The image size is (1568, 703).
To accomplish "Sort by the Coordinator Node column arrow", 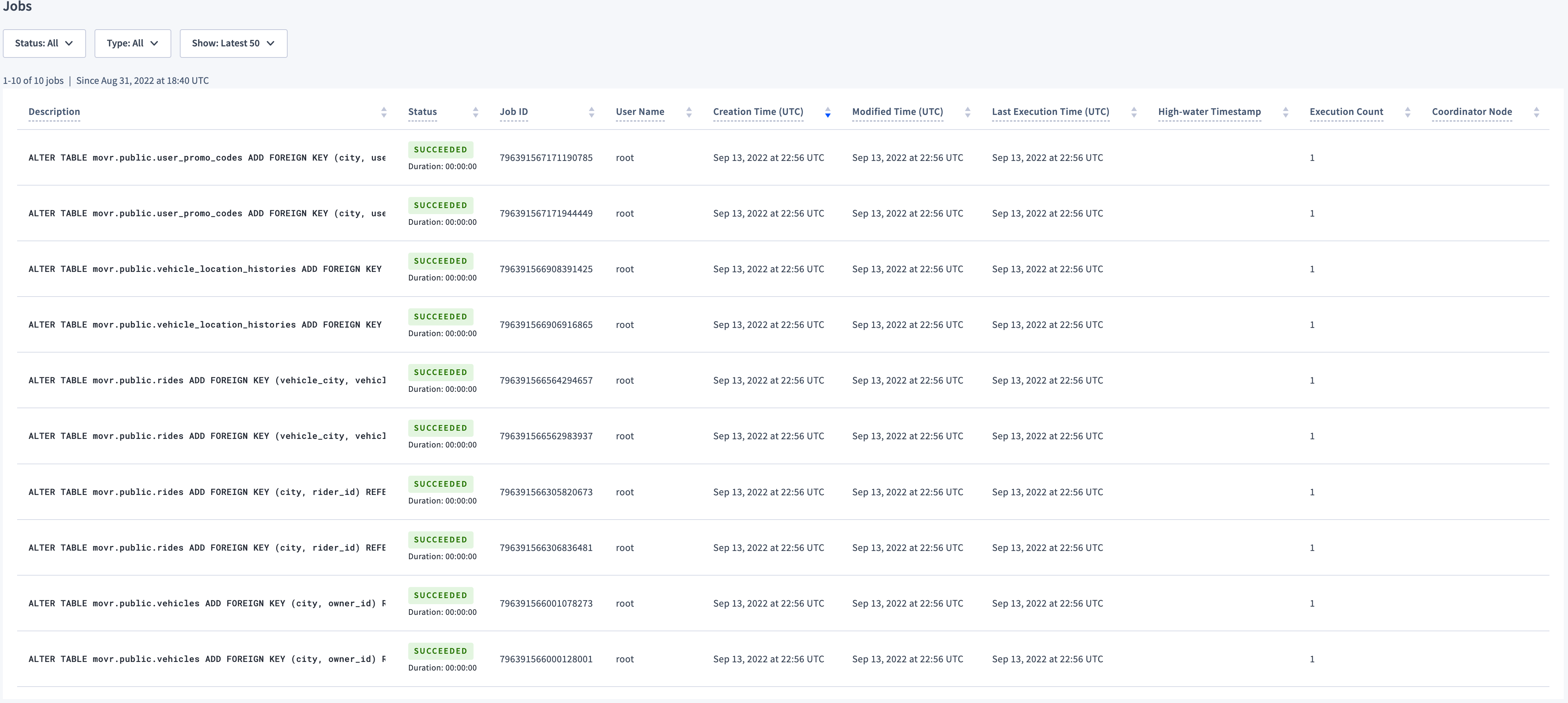I will pyautogui.click(x=1537, y=112).
